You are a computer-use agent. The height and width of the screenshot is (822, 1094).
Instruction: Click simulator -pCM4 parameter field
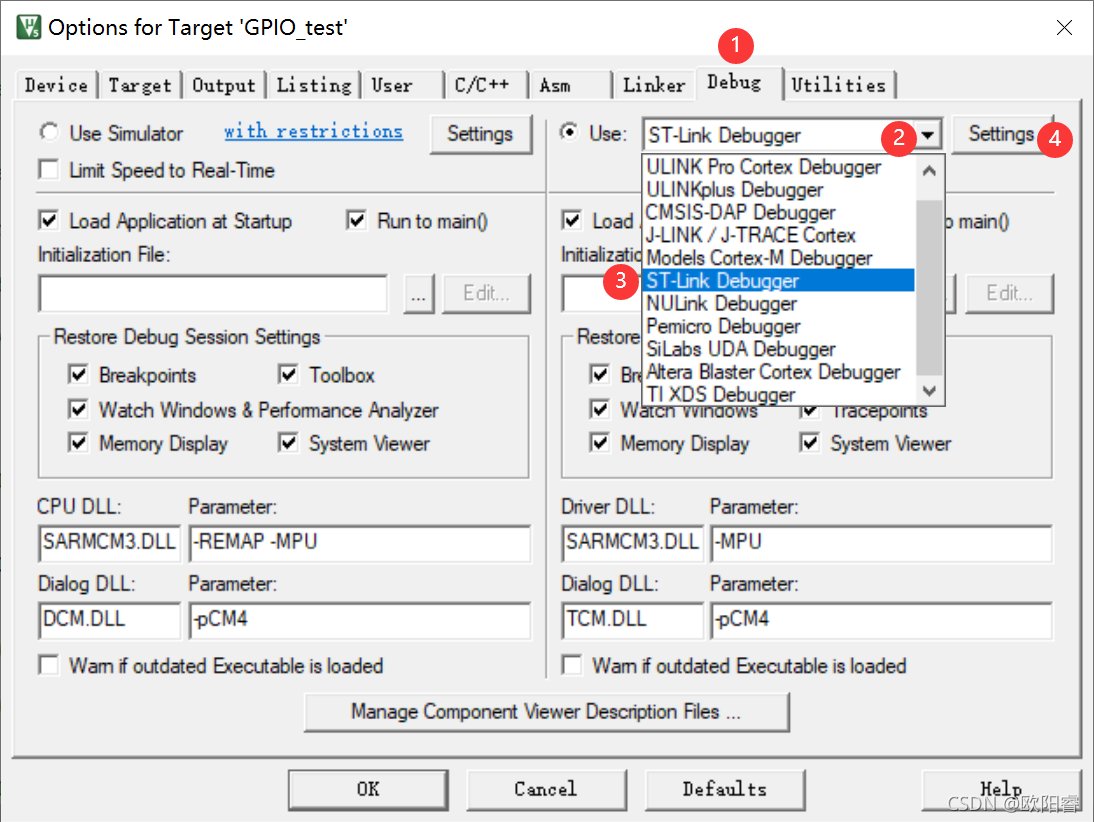(x=360, y=620)
